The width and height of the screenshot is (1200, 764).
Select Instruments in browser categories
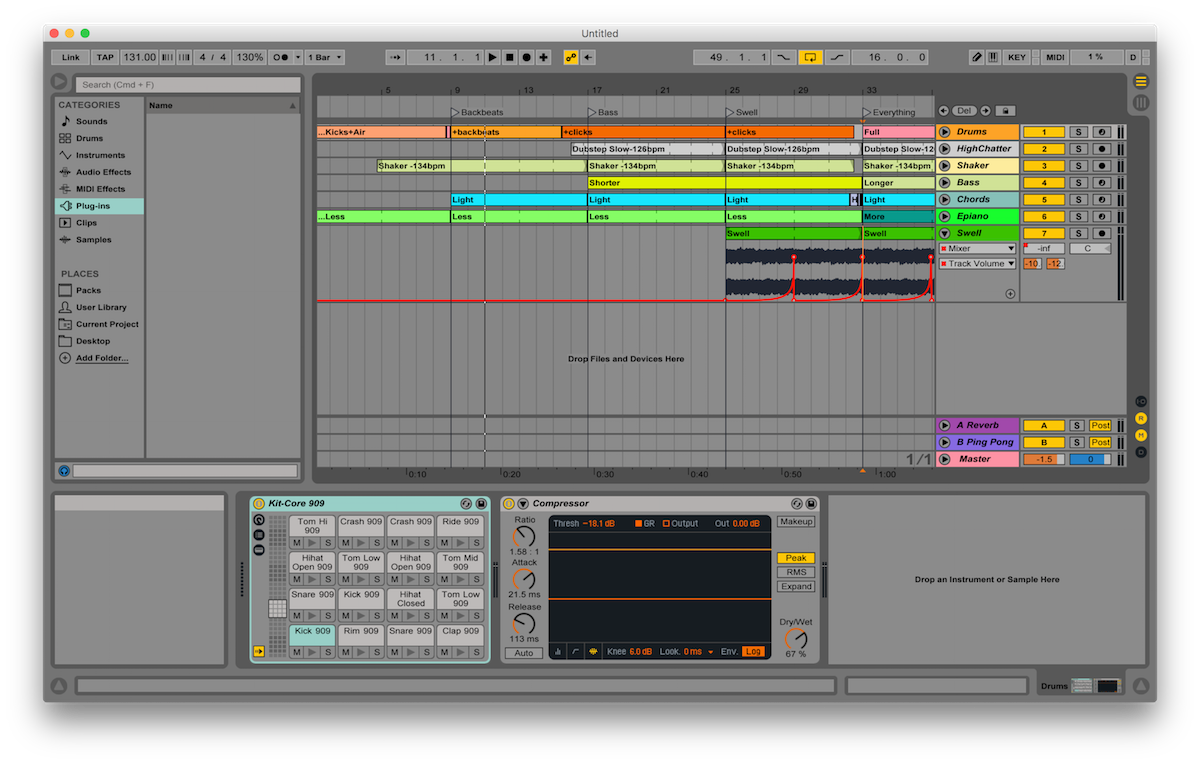click(100, 155)
